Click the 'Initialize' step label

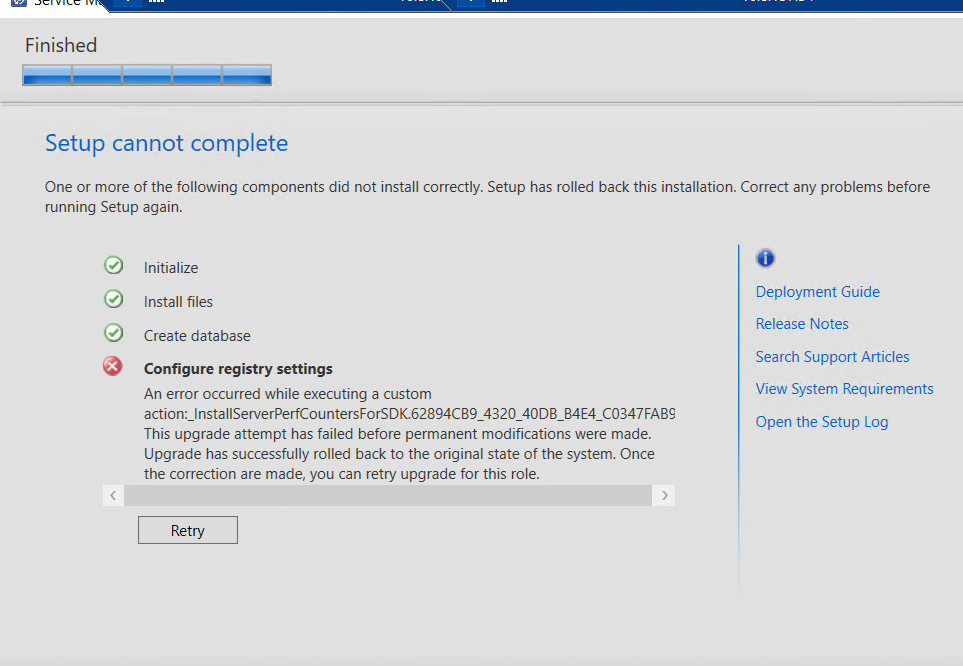click(171, 268)
